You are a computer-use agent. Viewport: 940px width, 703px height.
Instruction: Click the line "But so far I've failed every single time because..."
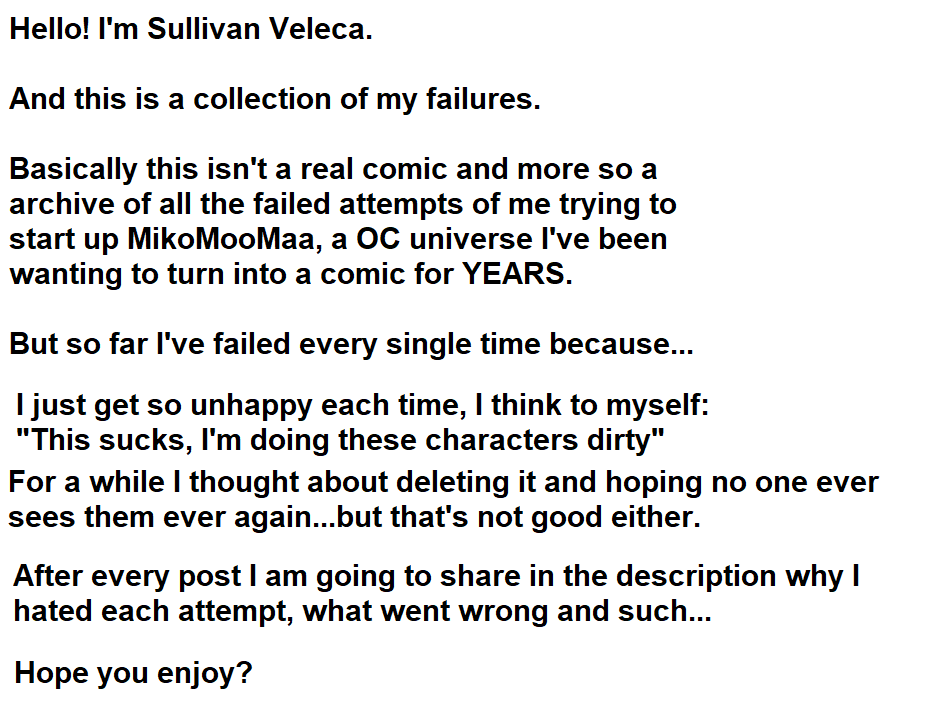pyautogui.click(x=351, y=345)
